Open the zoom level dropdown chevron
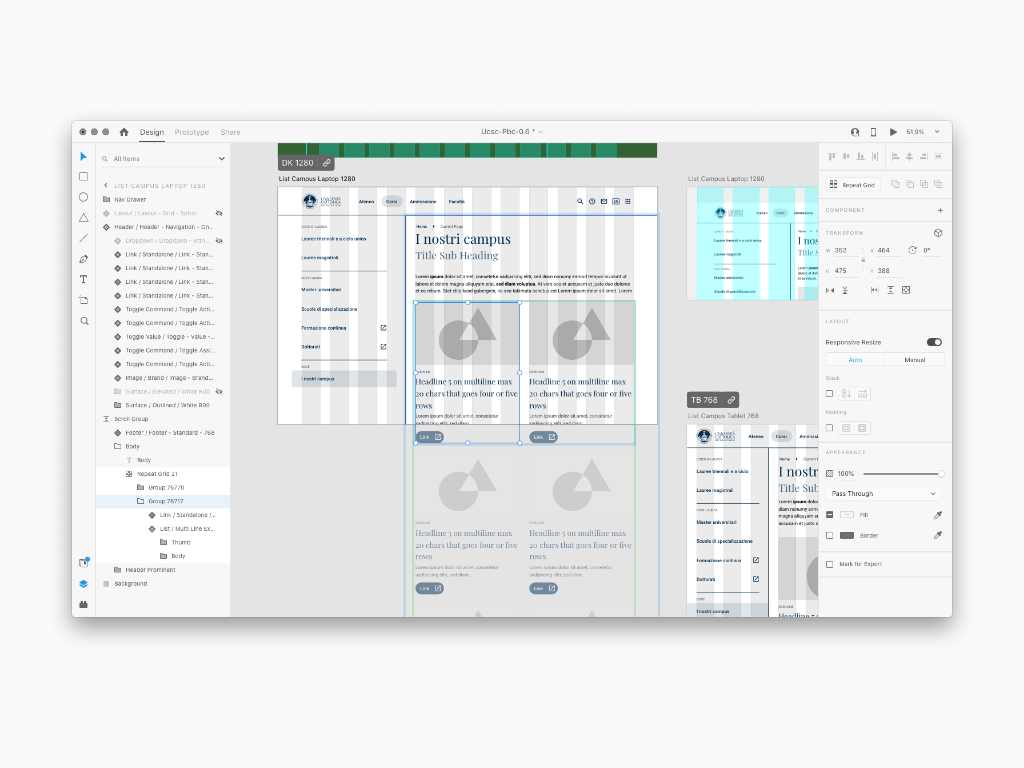Screen dimensions: 1024x768 pos(937,132)
